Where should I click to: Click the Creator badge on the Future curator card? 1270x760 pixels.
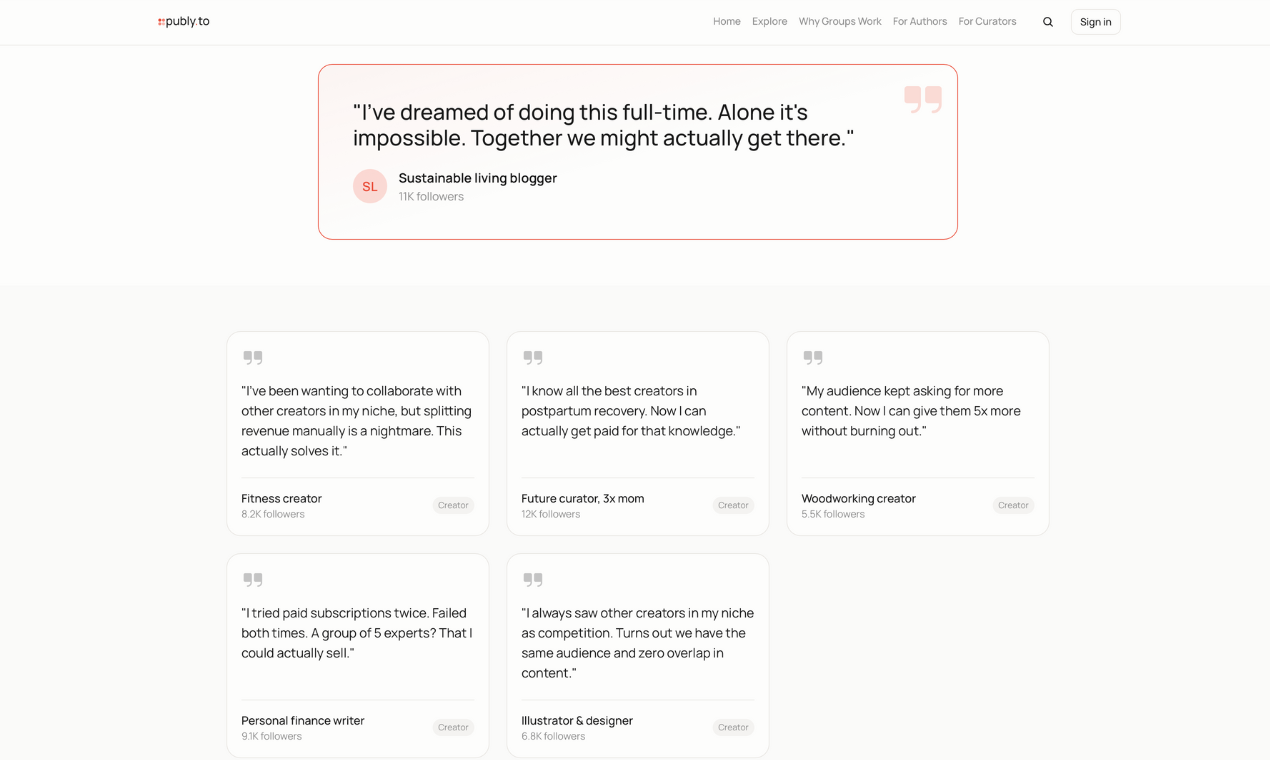733,505
